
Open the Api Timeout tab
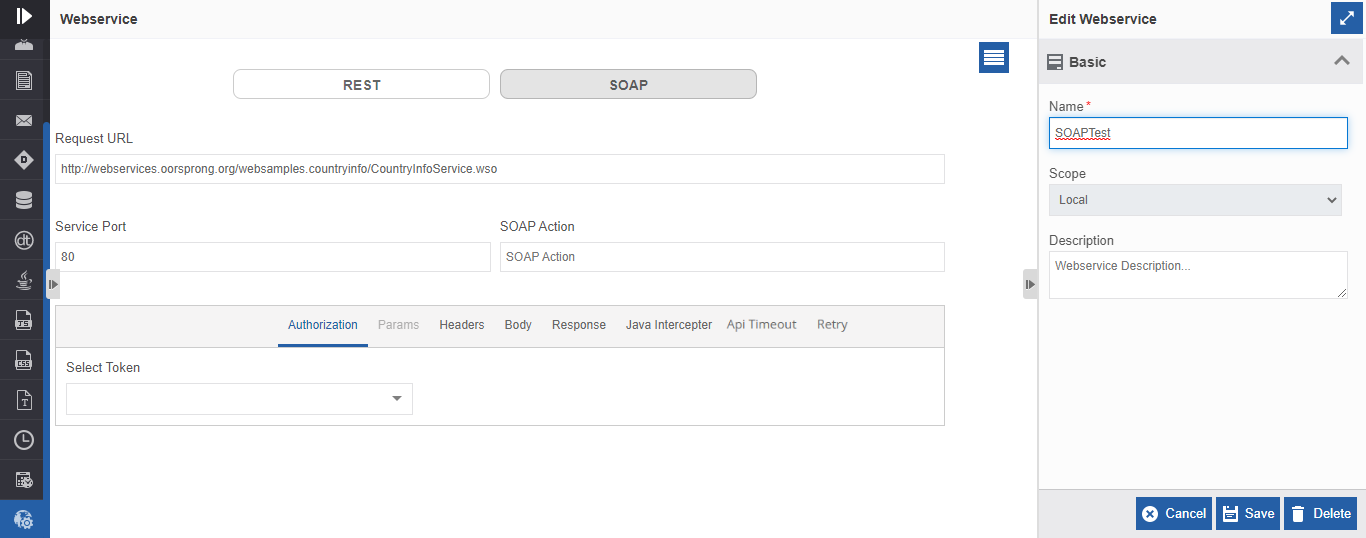click(762, 325)
